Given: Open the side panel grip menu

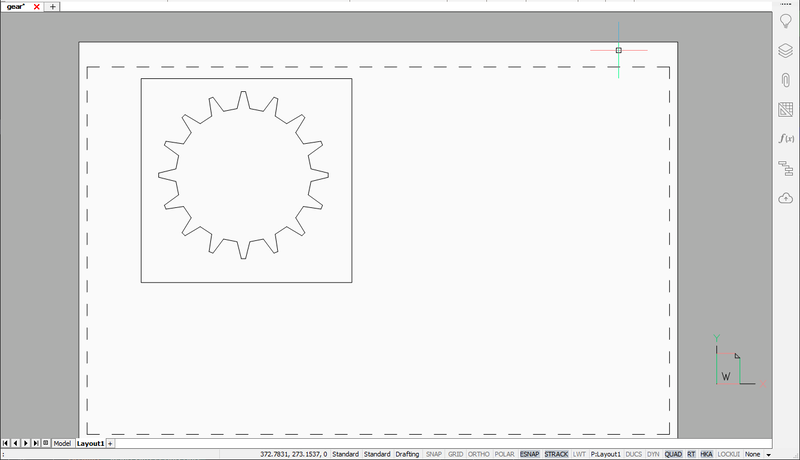Looking at the screenshot, I should coord(786,4).
